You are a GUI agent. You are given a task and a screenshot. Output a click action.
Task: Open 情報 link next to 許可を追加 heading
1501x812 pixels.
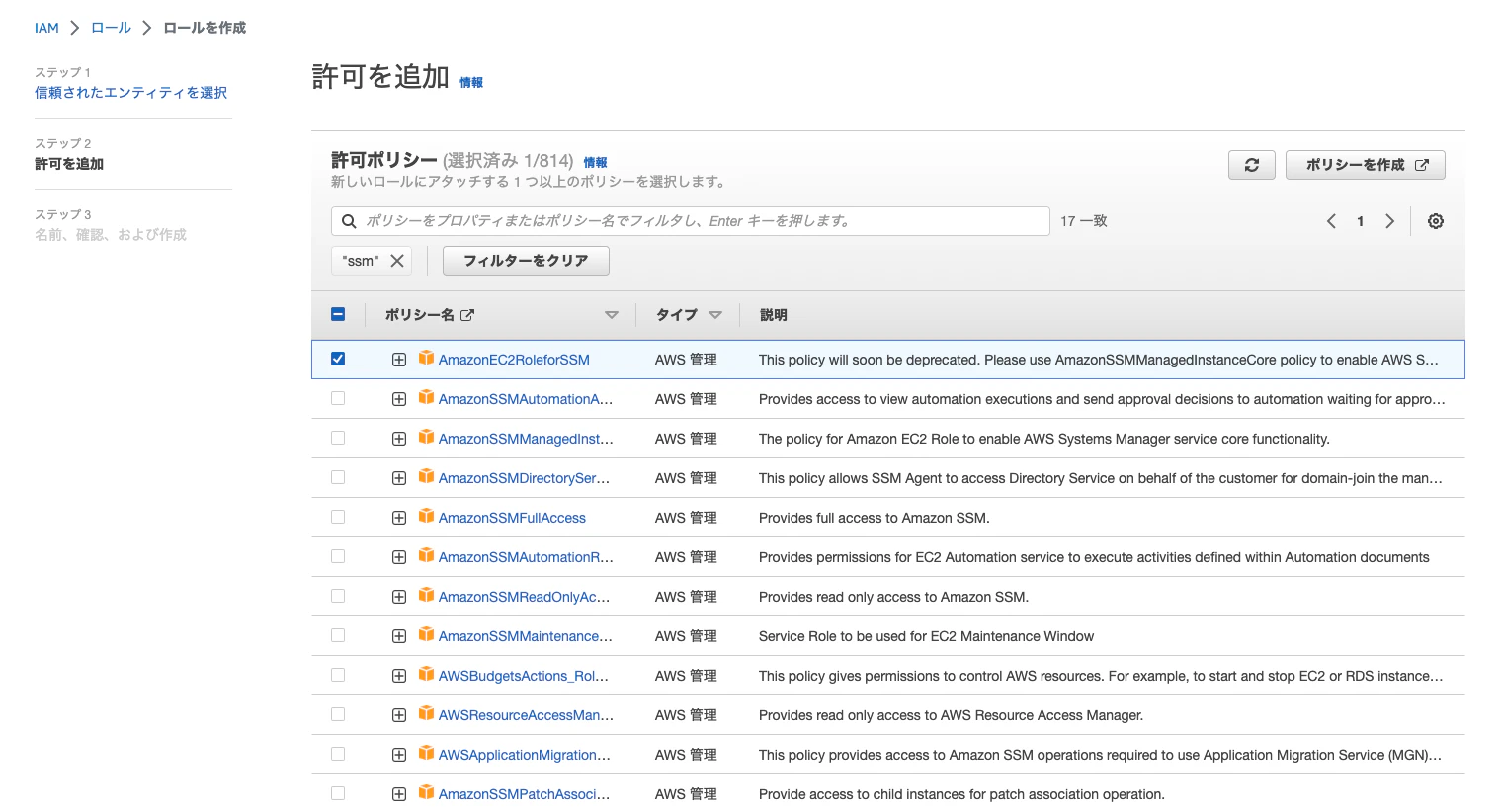pyautogui.click(x=471, y=83)
